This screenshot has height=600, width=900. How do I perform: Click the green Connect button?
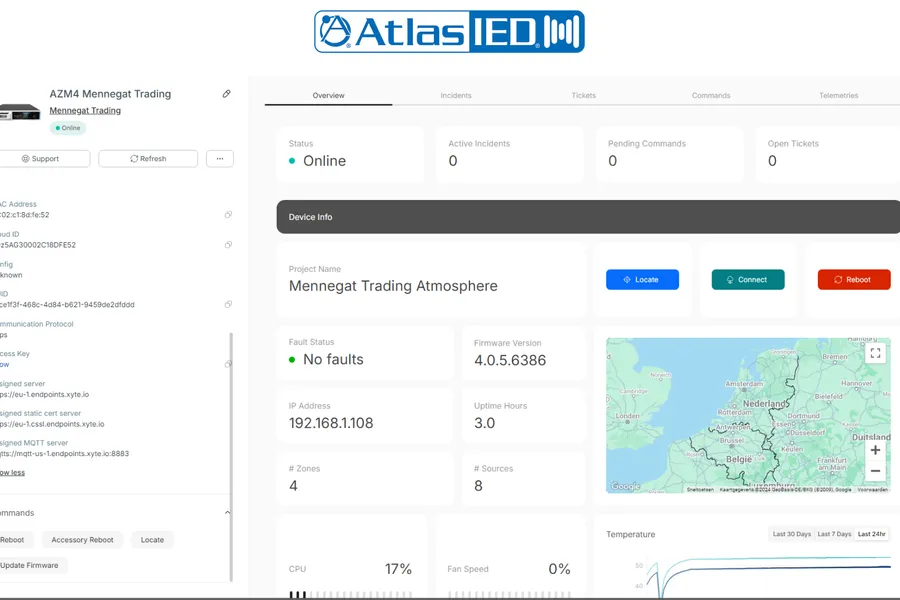pos(748,280)
